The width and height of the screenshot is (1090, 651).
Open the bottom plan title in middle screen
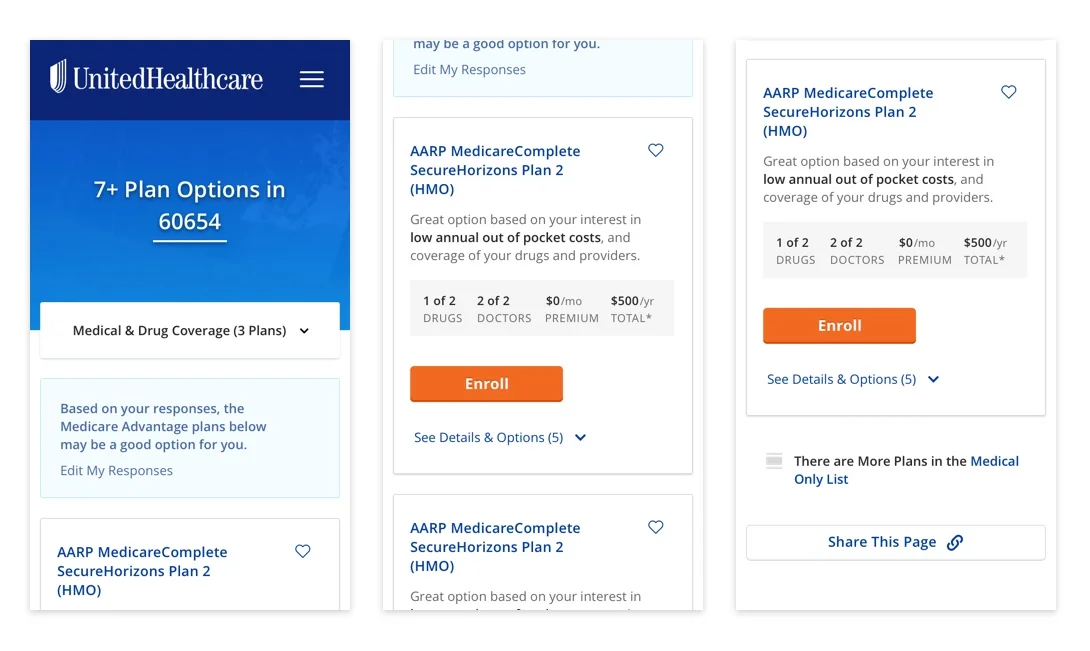495,547
